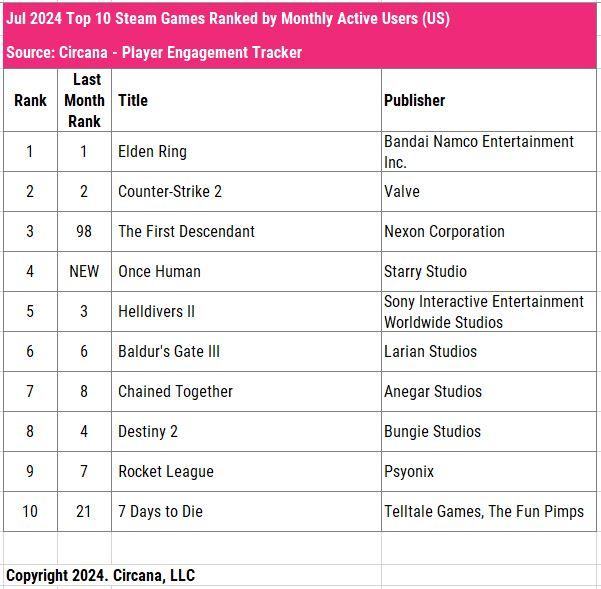Click the Bandai Namco Entertainment Inc. publisher cell
The height and width of the screenshot is (589, 601).
click(x=479, y=151)
